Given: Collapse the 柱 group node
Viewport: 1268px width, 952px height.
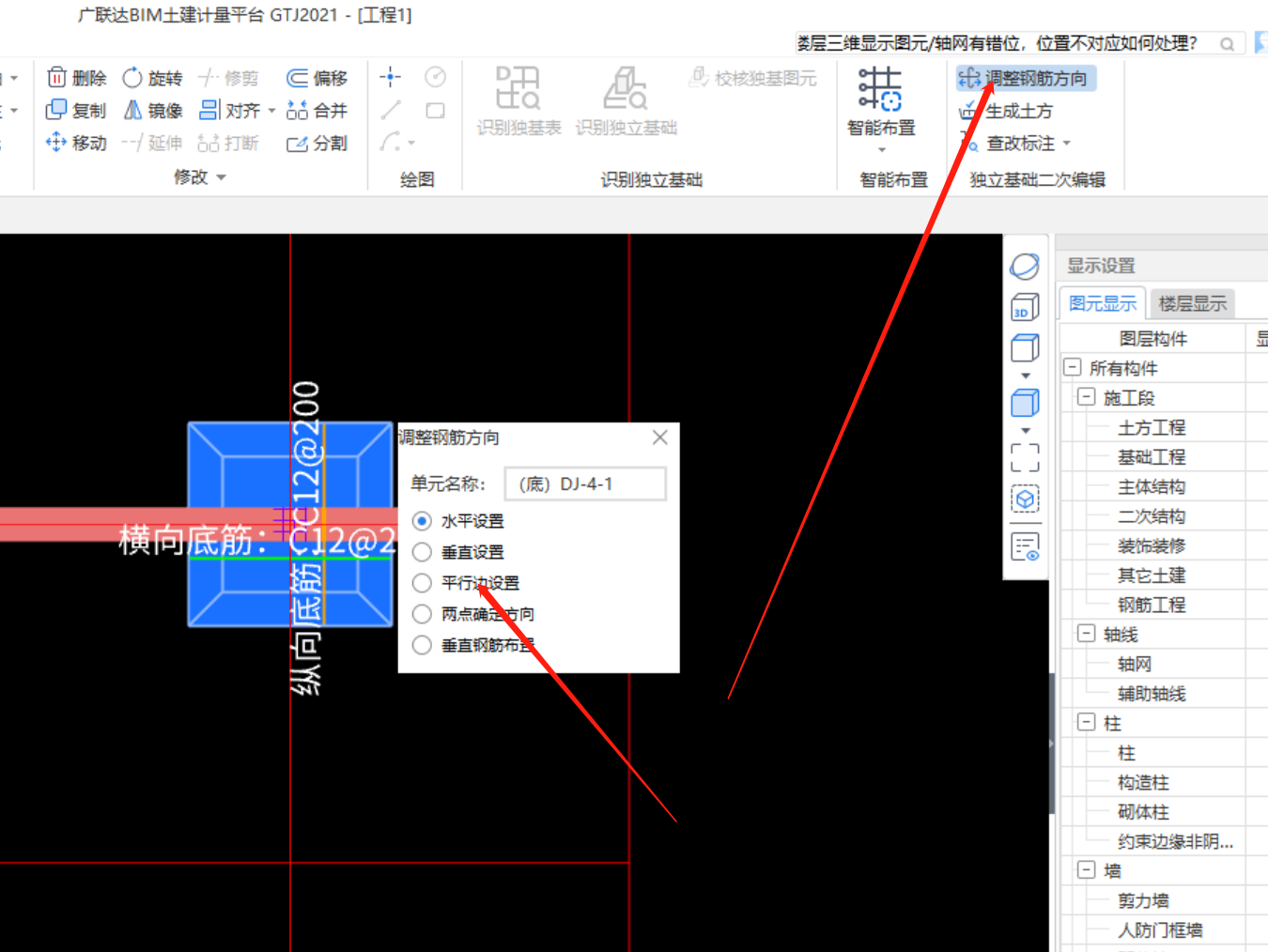Looking at the screenshot, I should pos(1087,722).
